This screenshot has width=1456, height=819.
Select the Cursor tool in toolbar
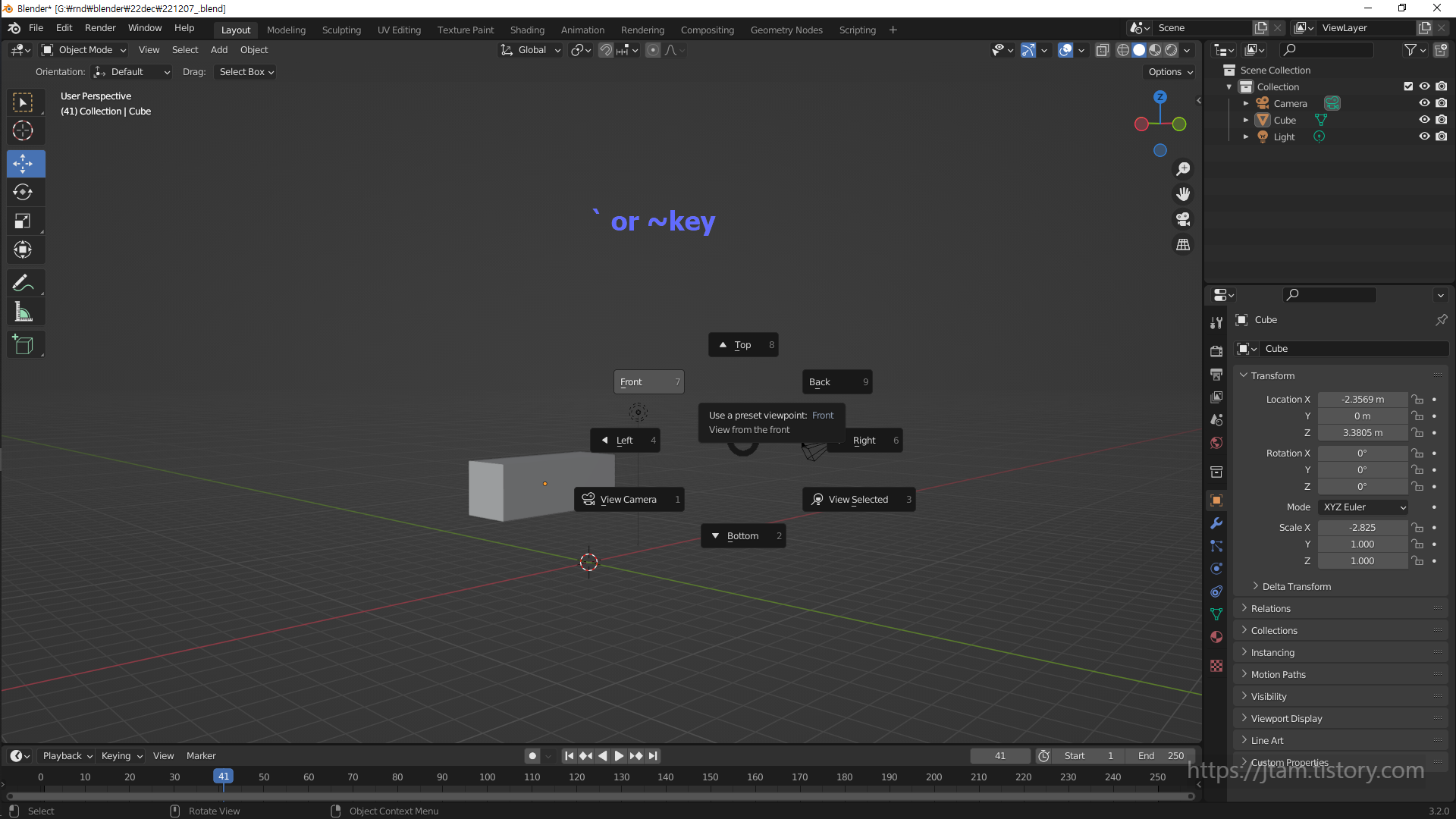tap(23, 131)
